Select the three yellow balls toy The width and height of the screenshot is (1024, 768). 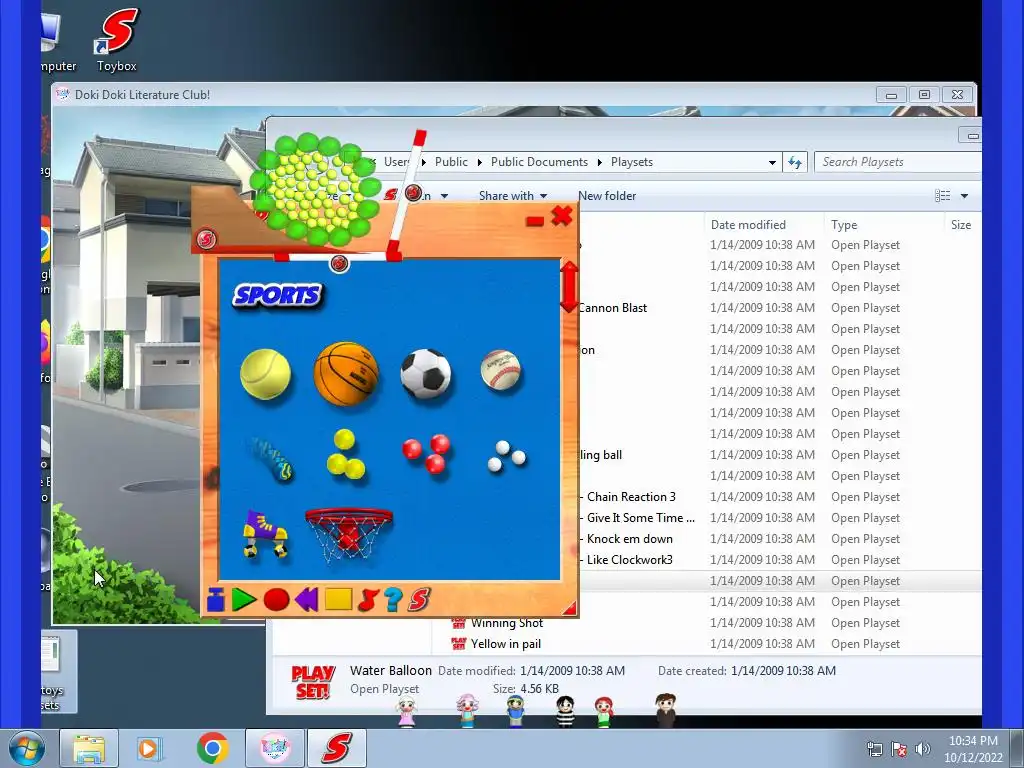tap(345, 455)
